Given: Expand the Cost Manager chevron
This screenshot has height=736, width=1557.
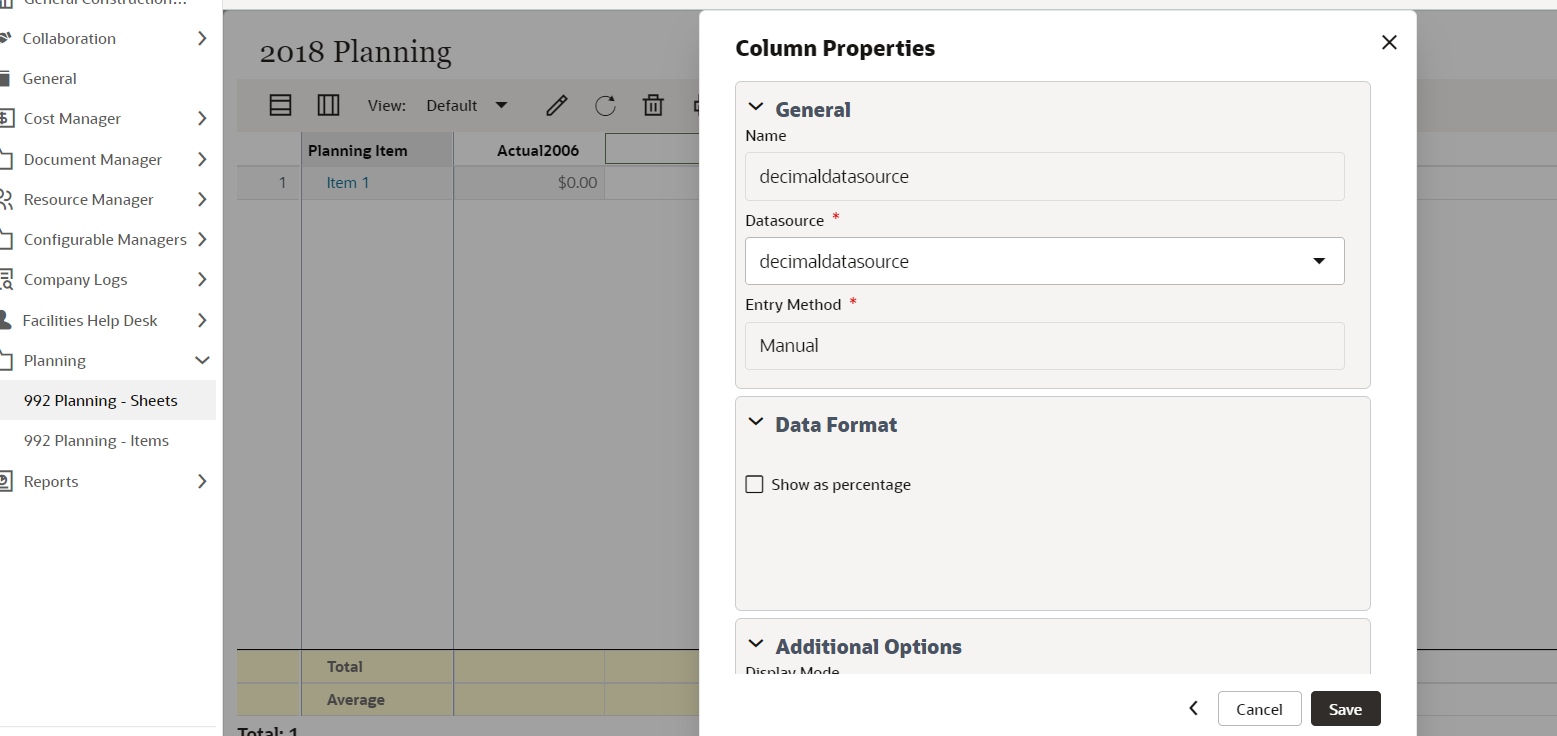Looking at the screenshot, I should pyautogui.click(x=202, y=118).
